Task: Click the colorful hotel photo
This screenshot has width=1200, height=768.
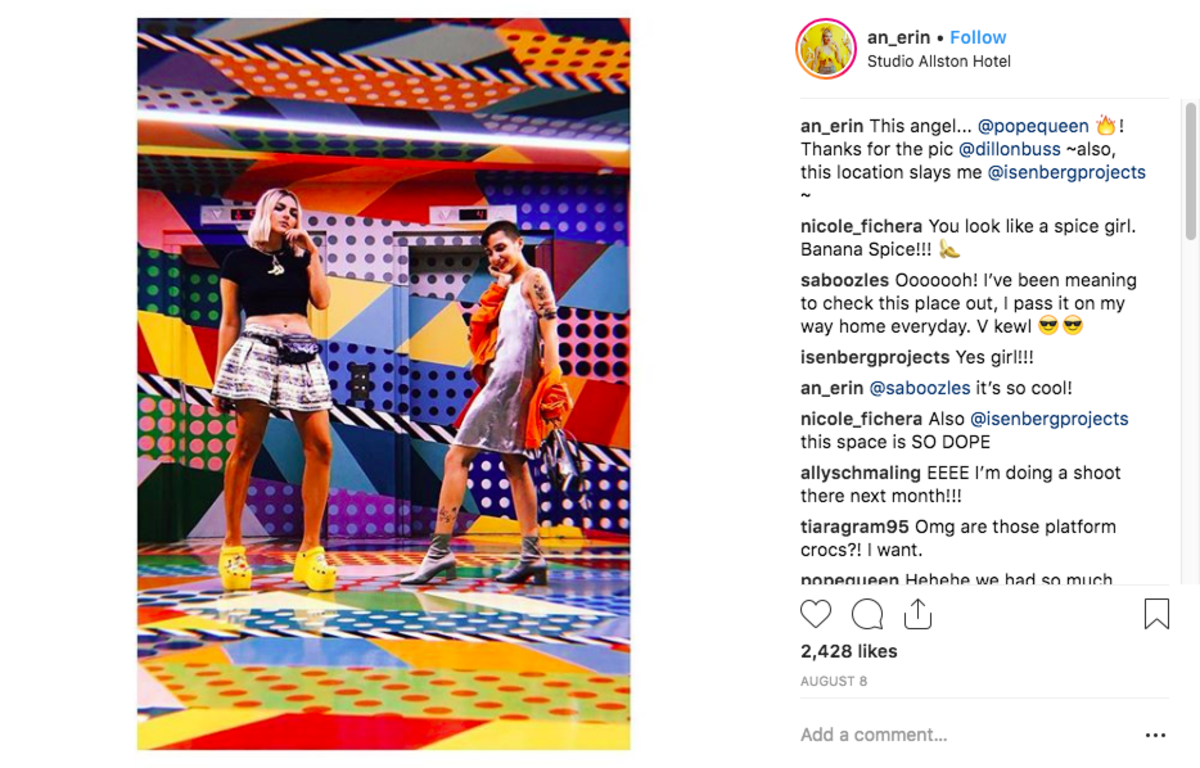Action: pyautogui.click(x=384, y=384)
